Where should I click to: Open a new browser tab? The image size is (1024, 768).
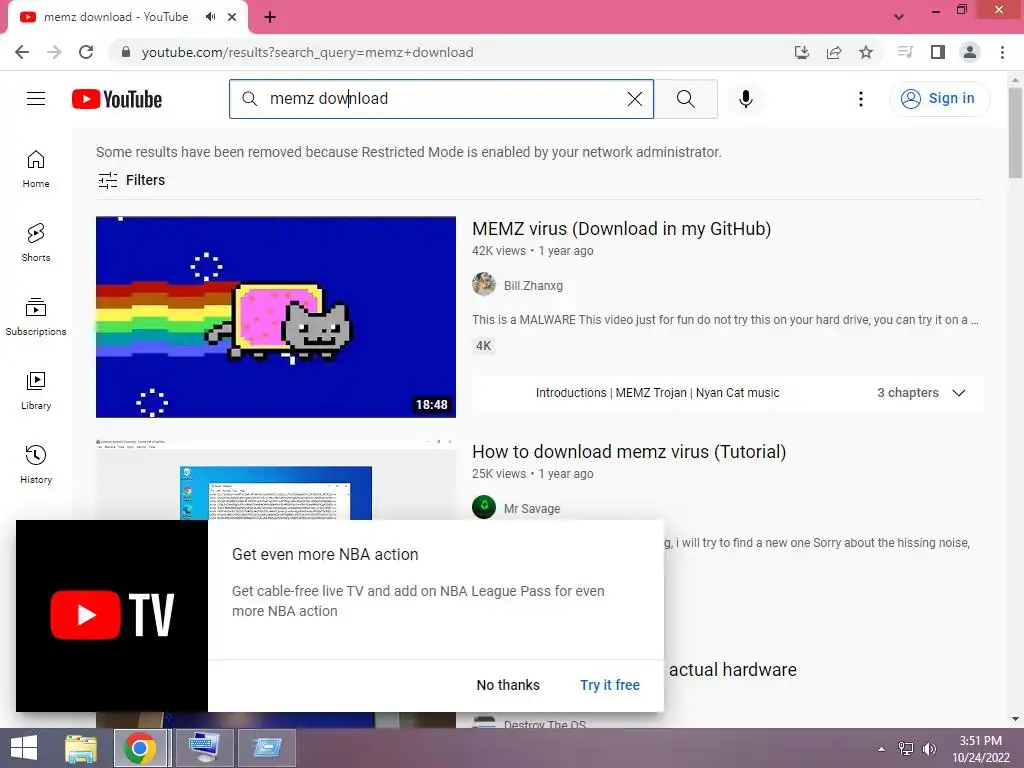pyautogui.click(x=270, y=17)
